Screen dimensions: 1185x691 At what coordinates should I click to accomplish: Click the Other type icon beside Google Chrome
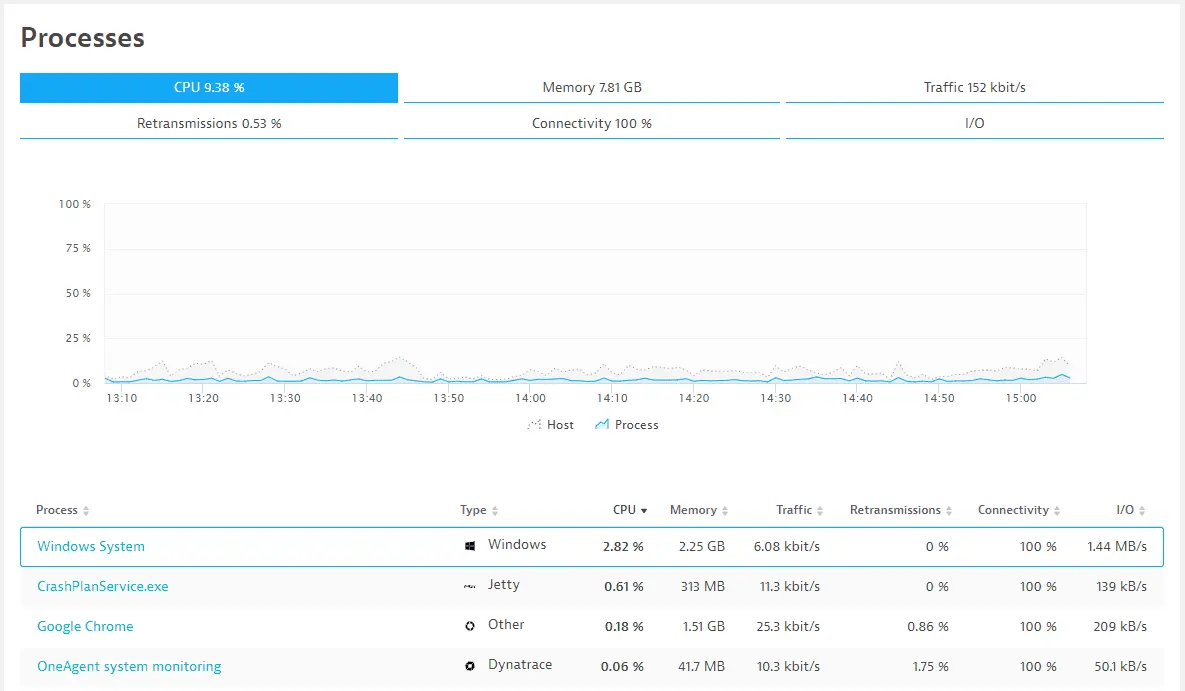[x=470, y=626]
